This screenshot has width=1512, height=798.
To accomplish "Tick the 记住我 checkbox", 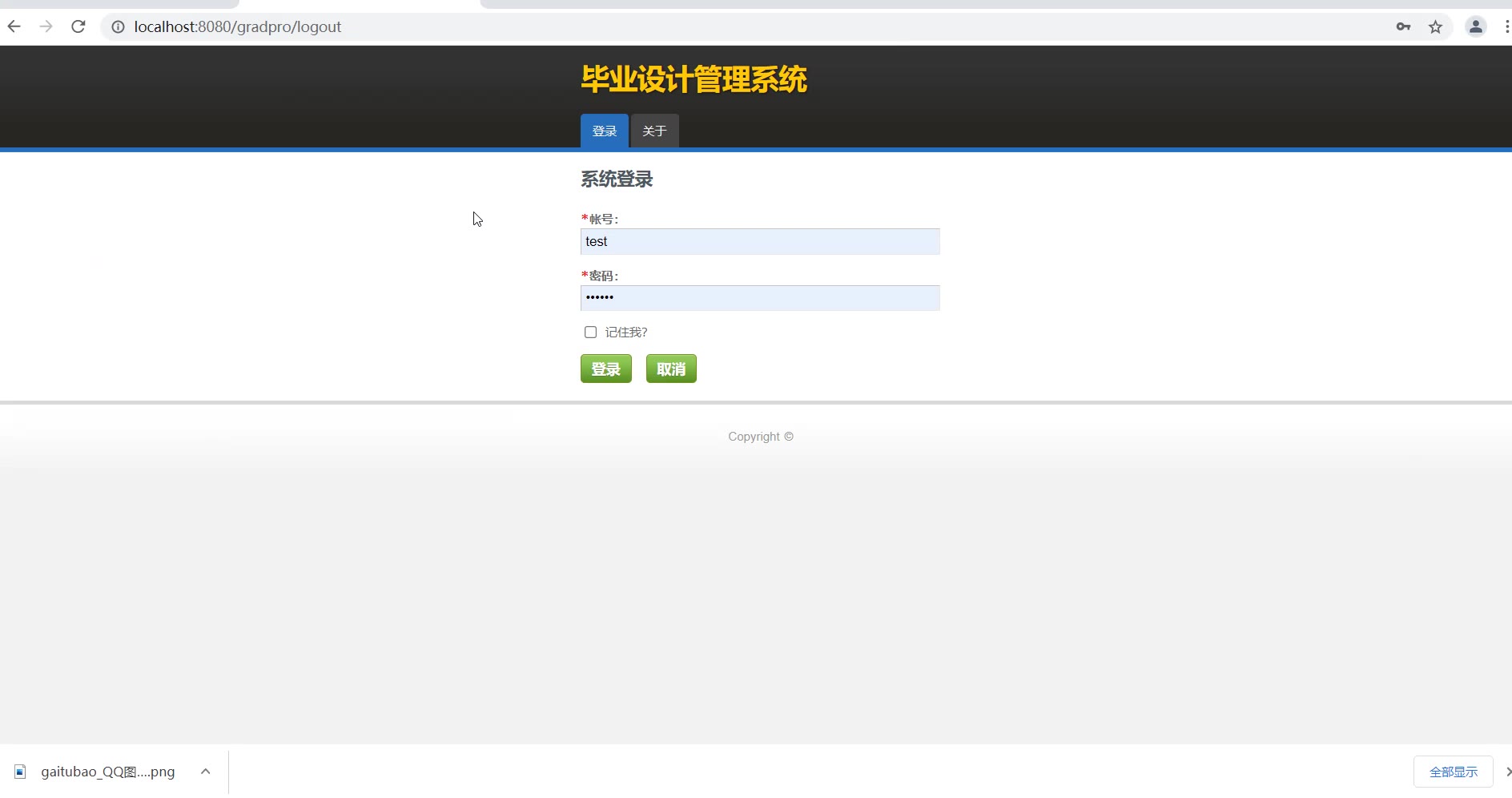I will pyautogui.click(x=590, y=332).
